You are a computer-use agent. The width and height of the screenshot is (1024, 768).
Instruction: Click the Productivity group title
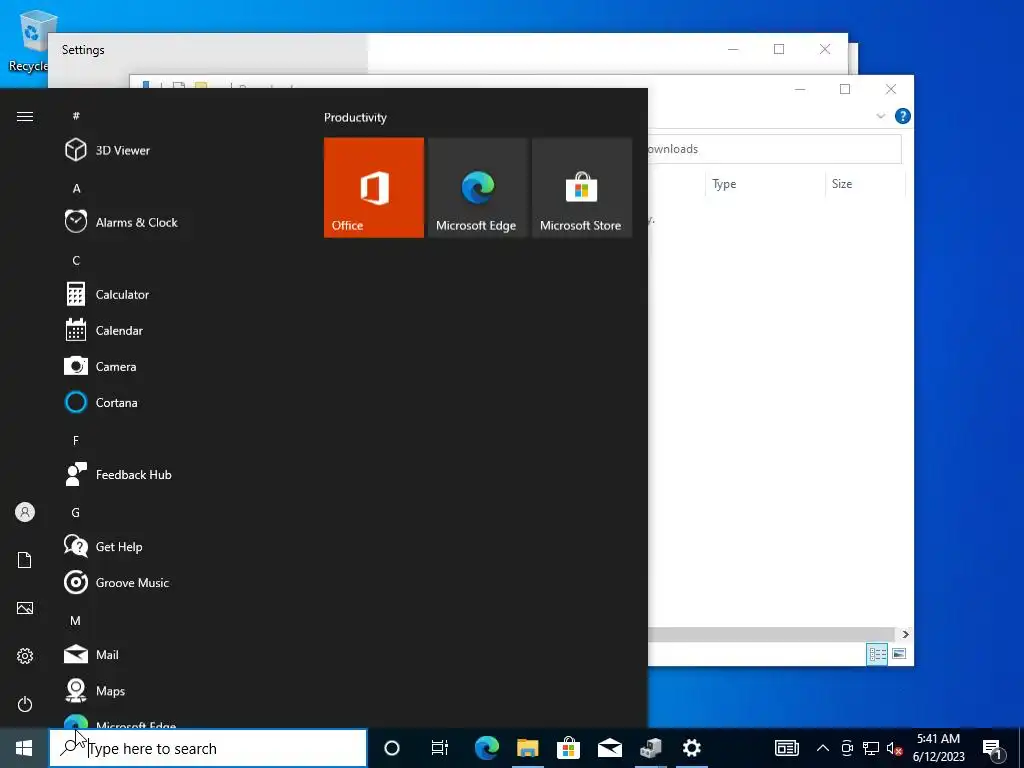point(355,118)
